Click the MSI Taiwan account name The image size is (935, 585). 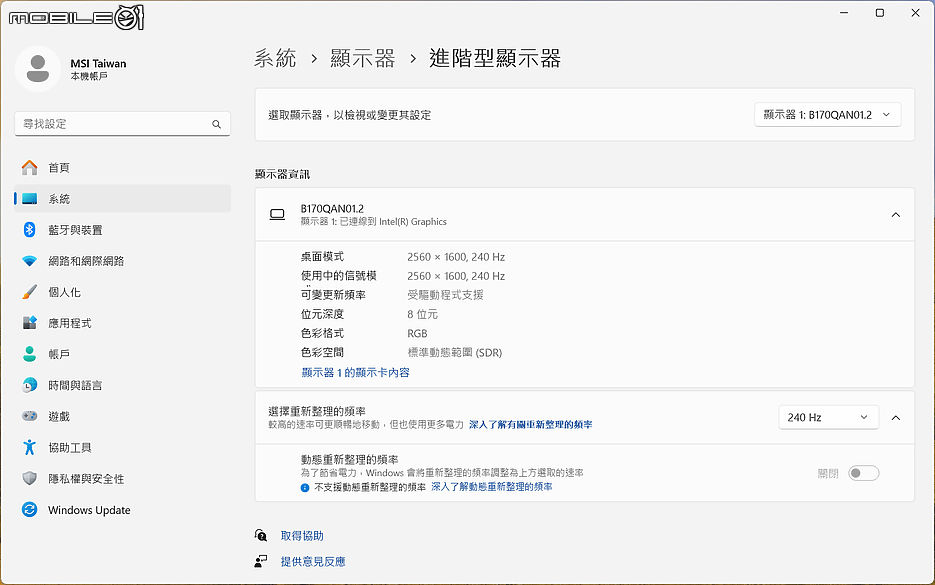tap(98, 63)
